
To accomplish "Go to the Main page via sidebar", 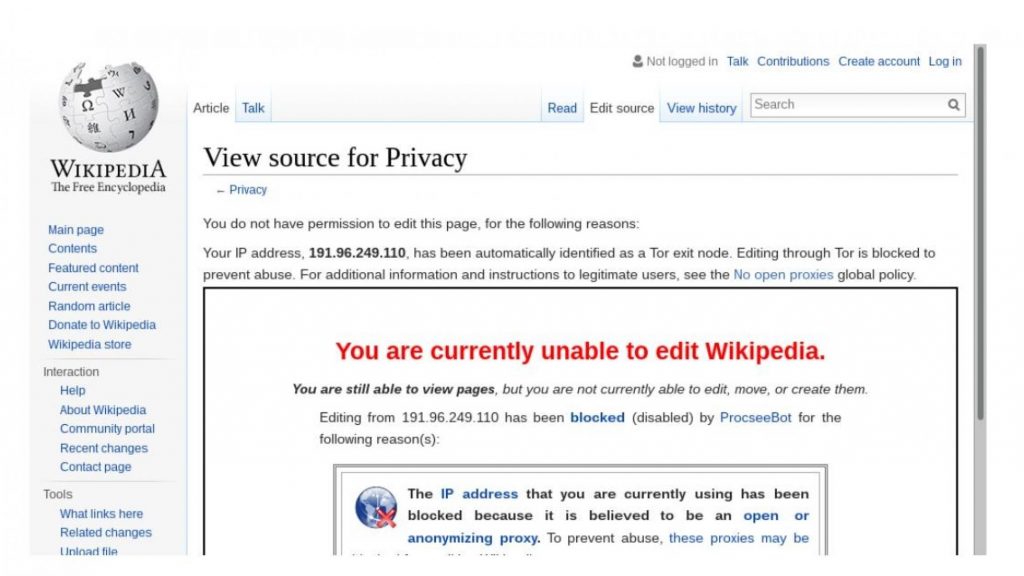I will tap(75, 229).
